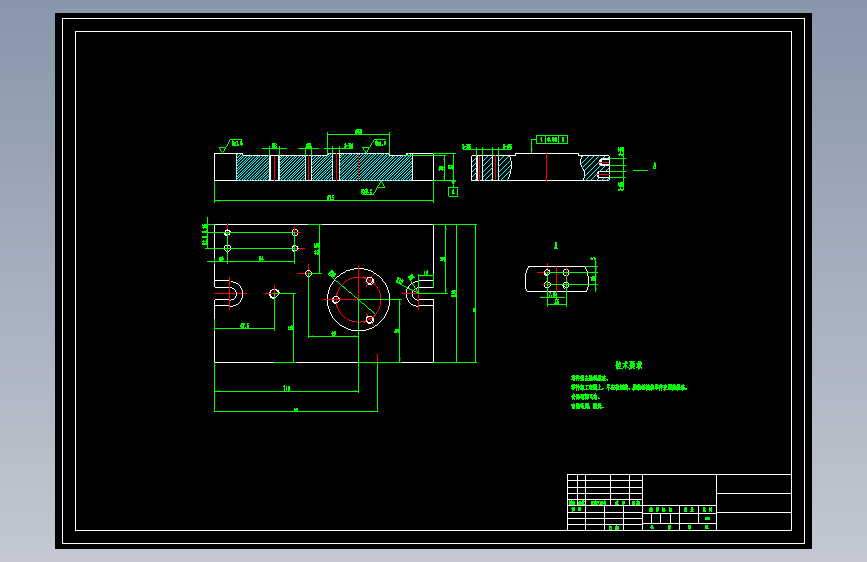Select the right U-shaped slot in the plan view
The image size is (867, 562).
(420, 294)
